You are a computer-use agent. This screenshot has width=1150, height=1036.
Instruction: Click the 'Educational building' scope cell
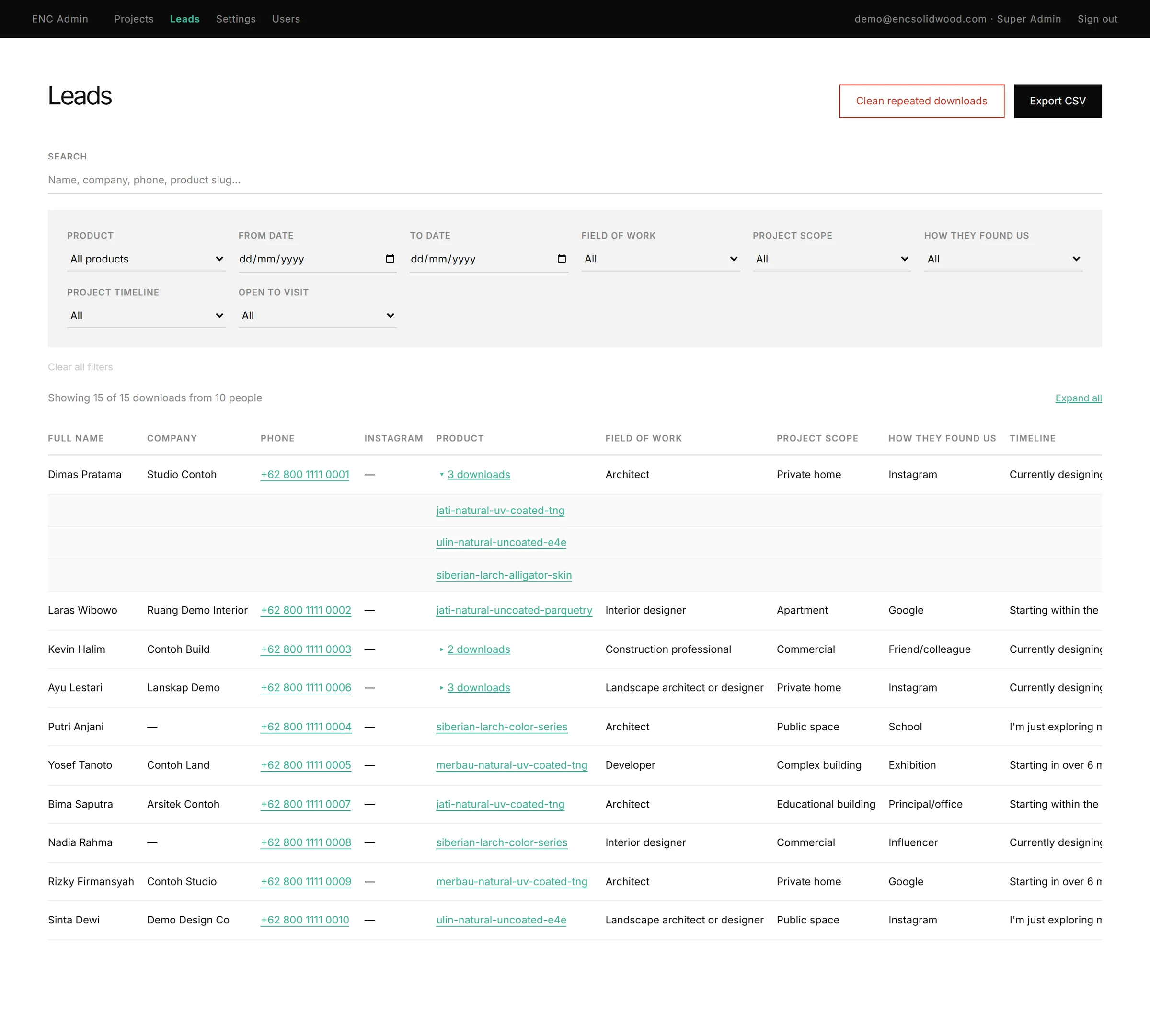(826, 804)
